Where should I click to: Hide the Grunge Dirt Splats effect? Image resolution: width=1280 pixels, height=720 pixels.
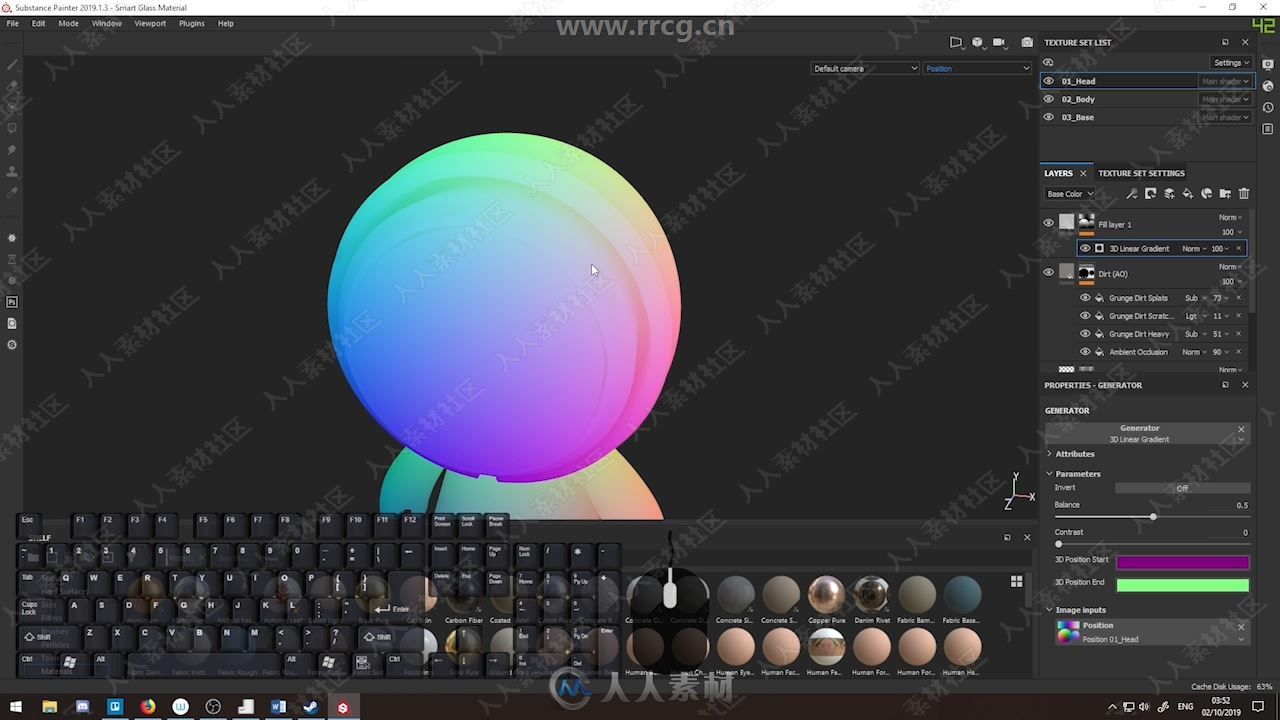pos(1085,298)
